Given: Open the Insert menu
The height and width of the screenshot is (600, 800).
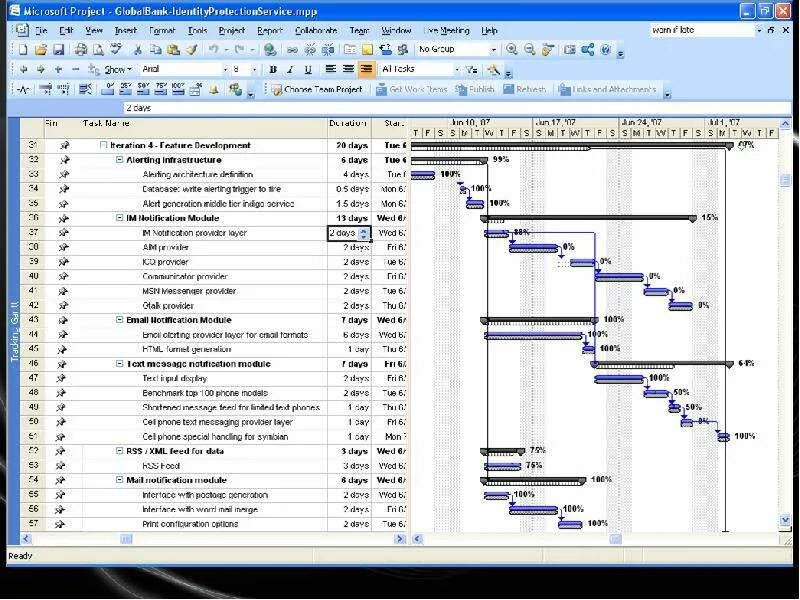Looking at the screenshot, I should pyautogui.click(x=126, y=31).
